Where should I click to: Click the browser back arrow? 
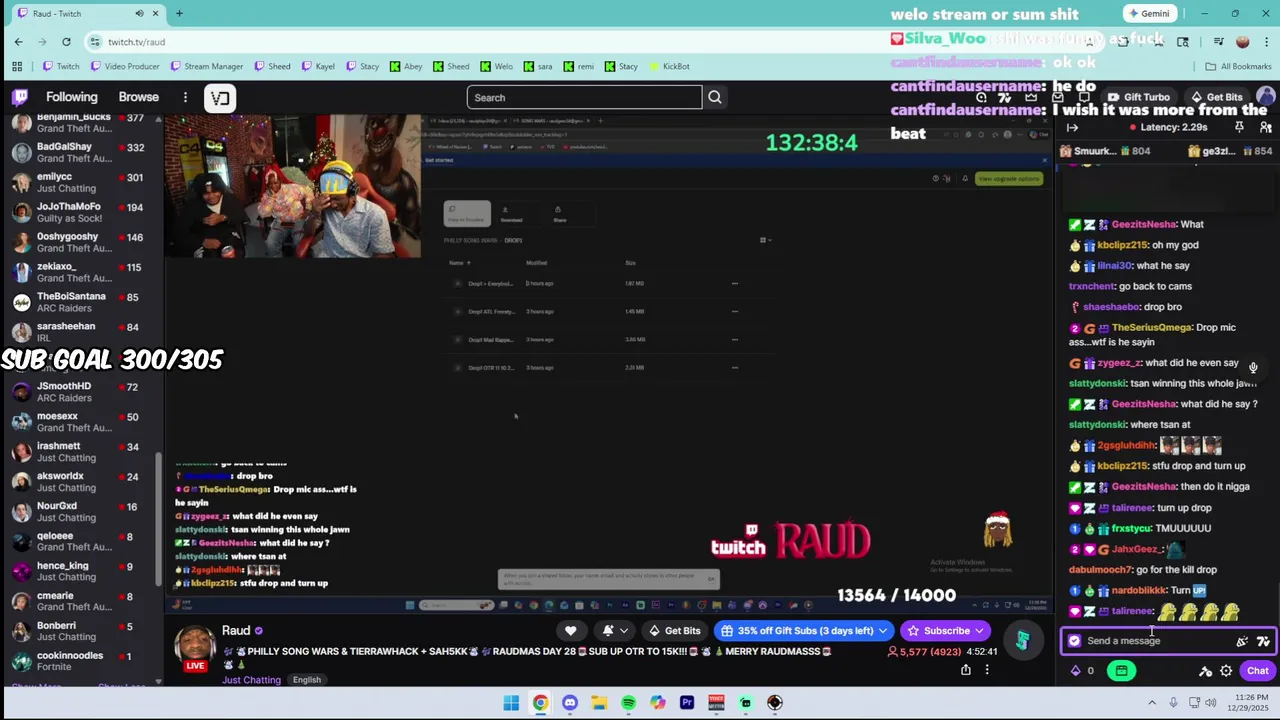tap(18, 41)
